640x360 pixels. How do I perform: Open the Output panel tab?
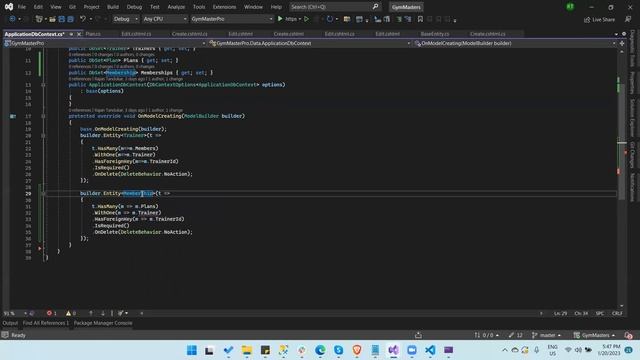(10, 323)
